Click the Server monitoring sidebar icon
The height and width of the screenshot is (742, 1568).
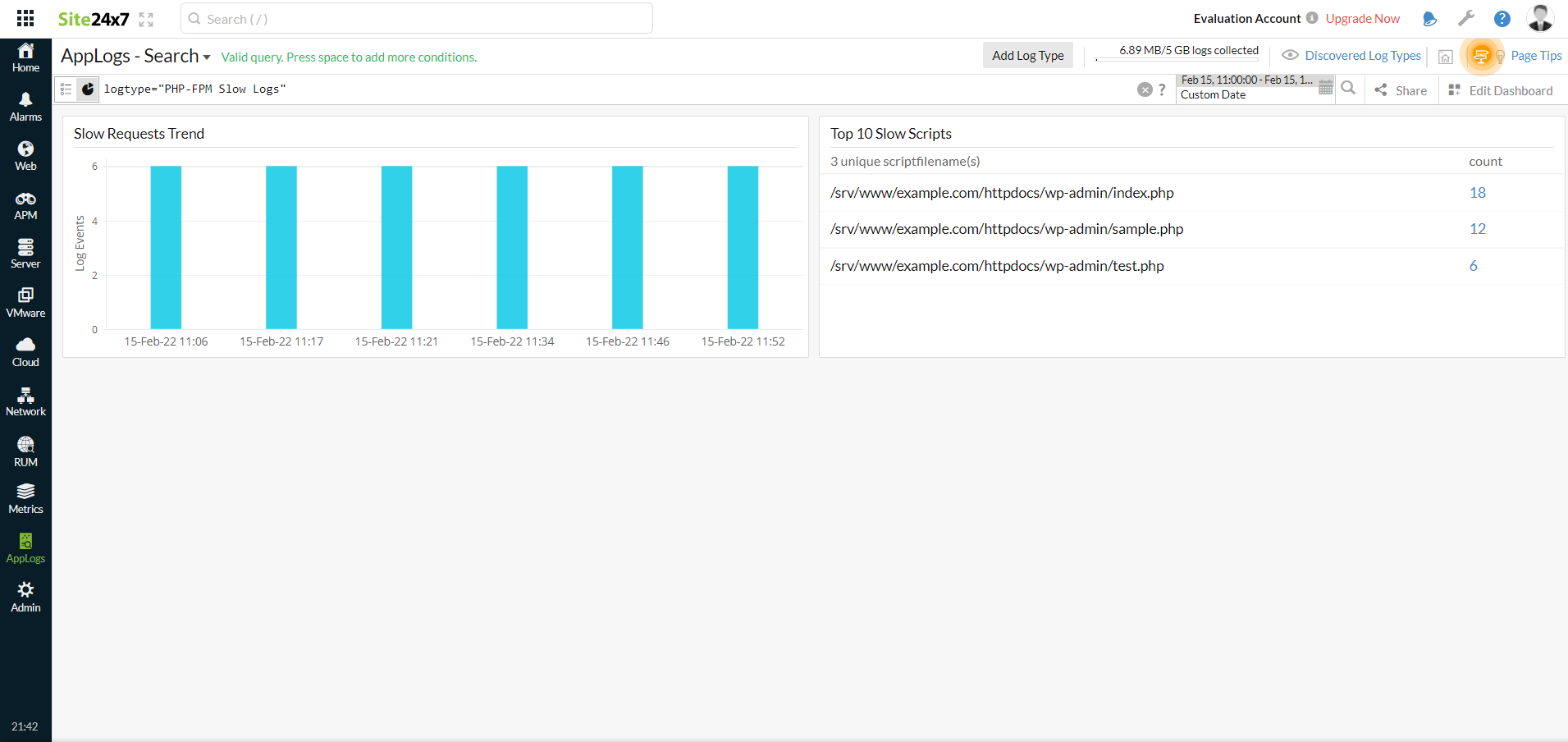tap(25, 251)
